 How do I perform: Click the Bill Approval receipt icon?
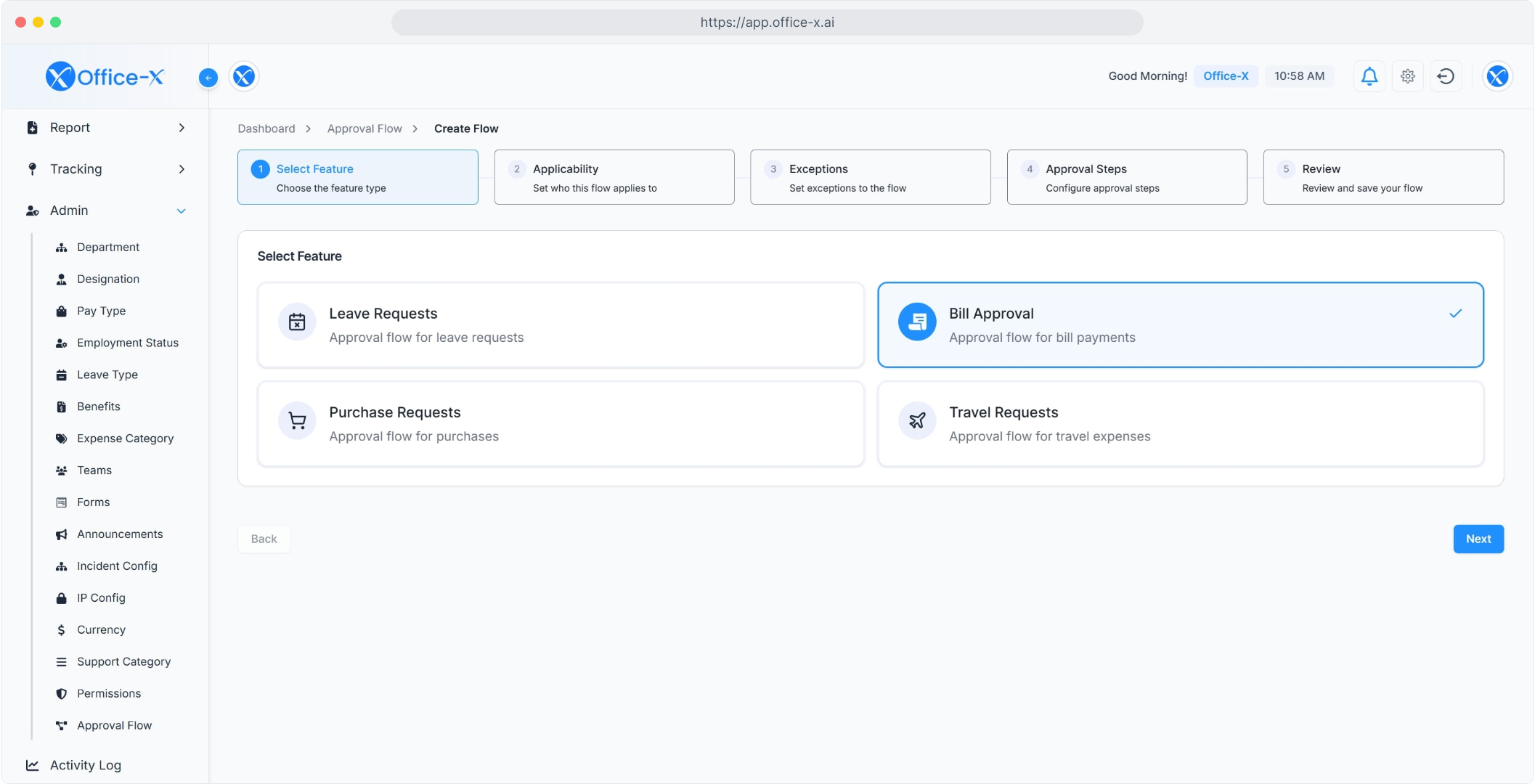tap(917, 322)
